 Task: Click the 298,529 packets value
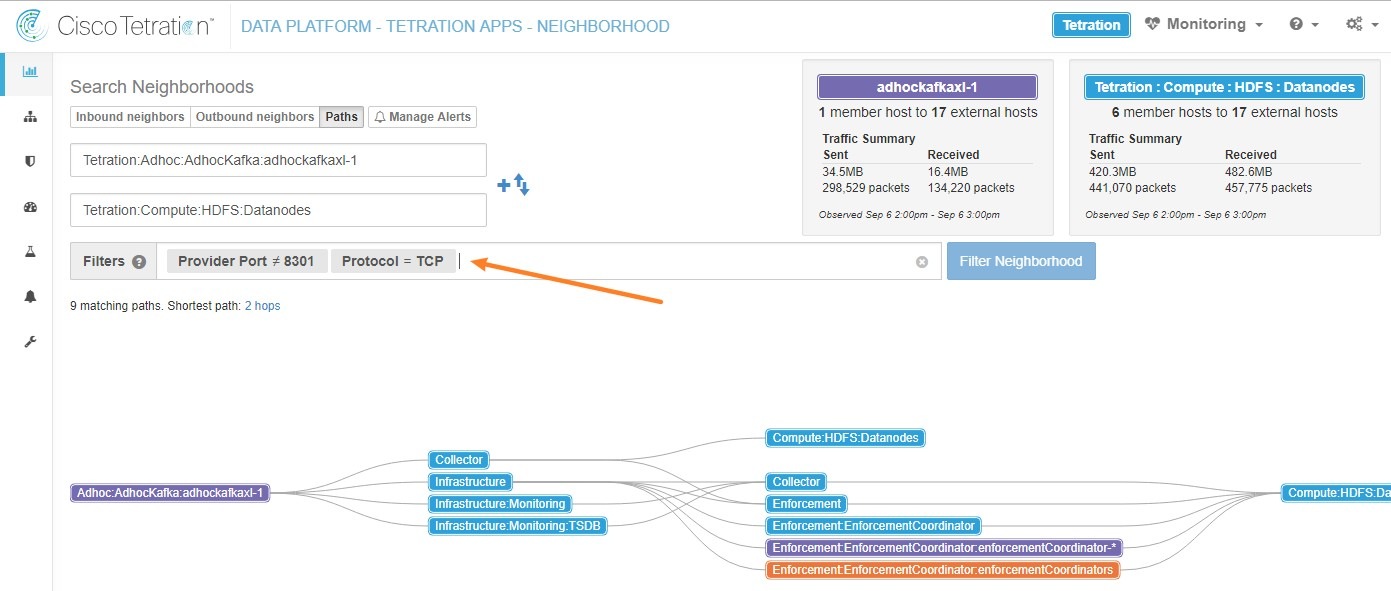[866, 188]
